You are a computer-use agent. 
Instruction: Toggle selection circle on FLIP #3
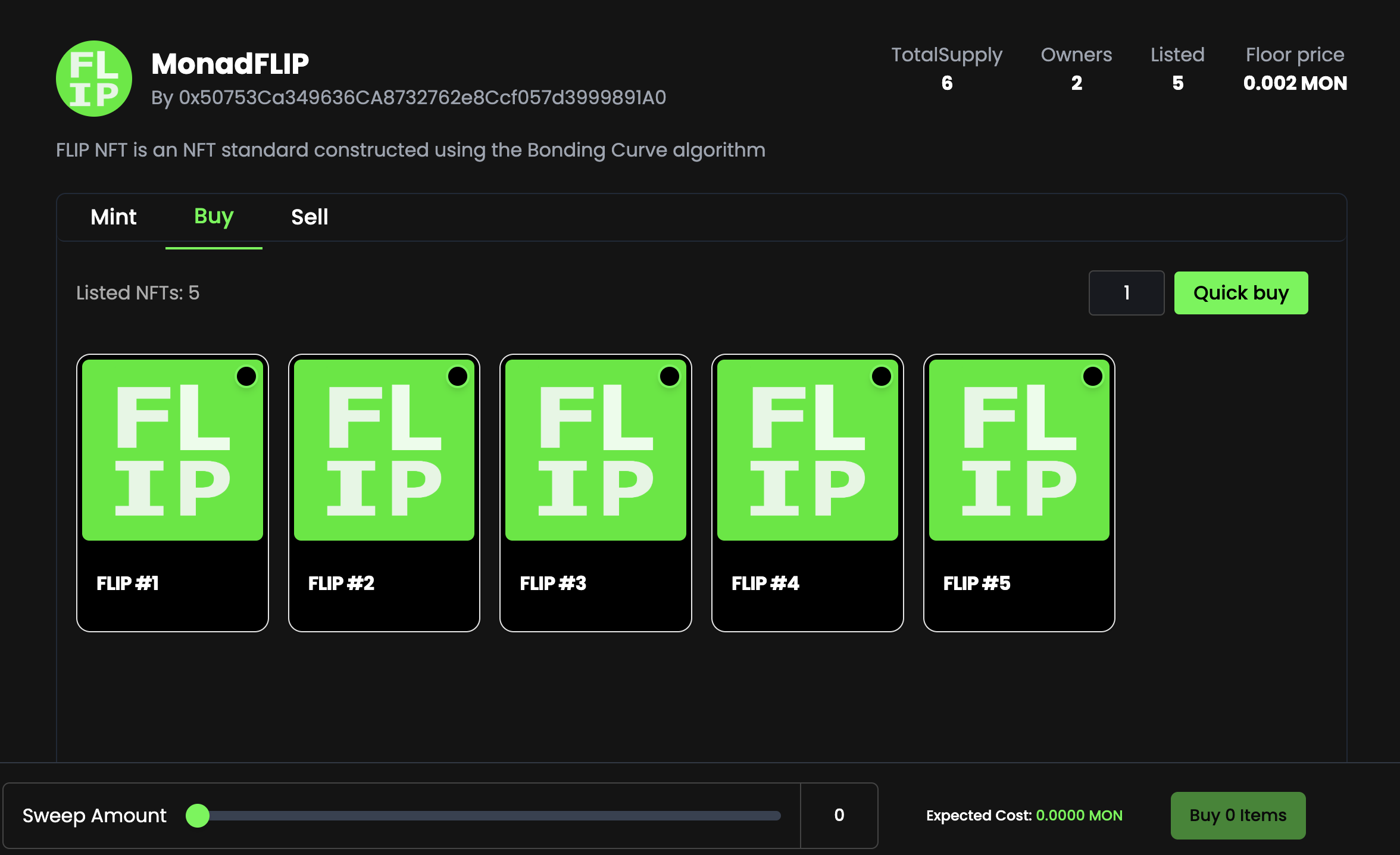670,376
